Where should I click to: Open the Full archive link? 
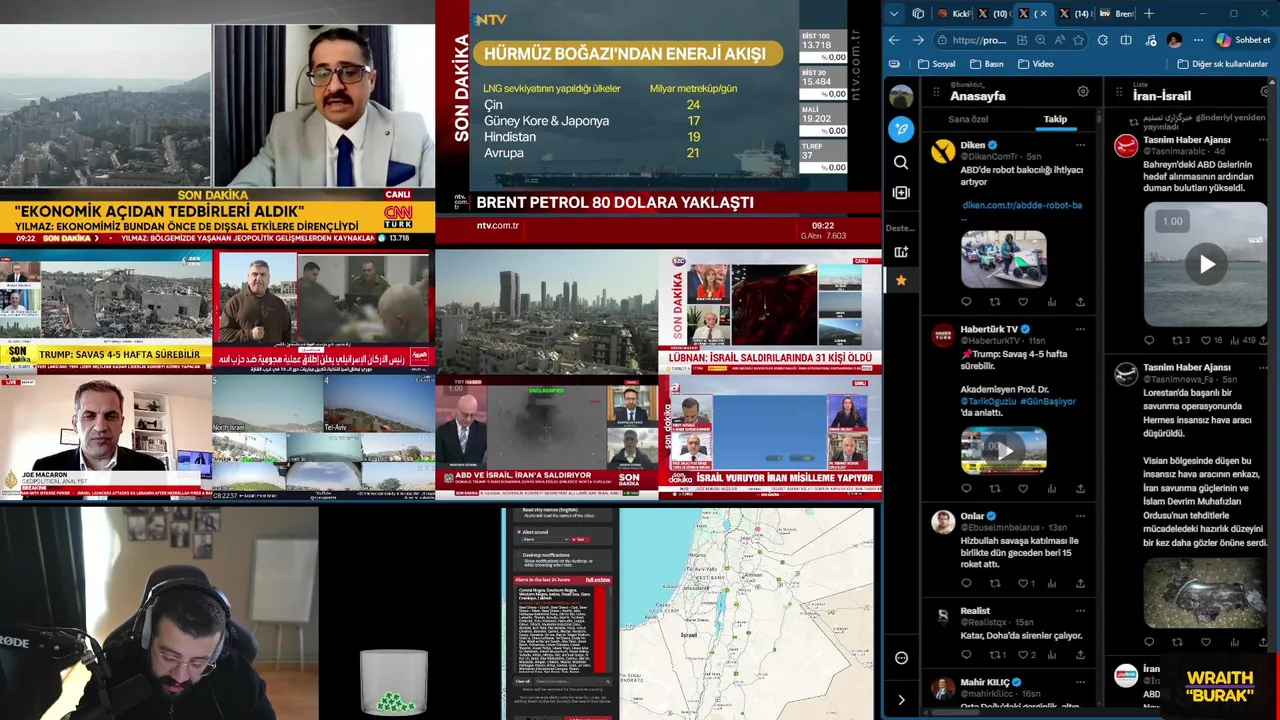598,580
